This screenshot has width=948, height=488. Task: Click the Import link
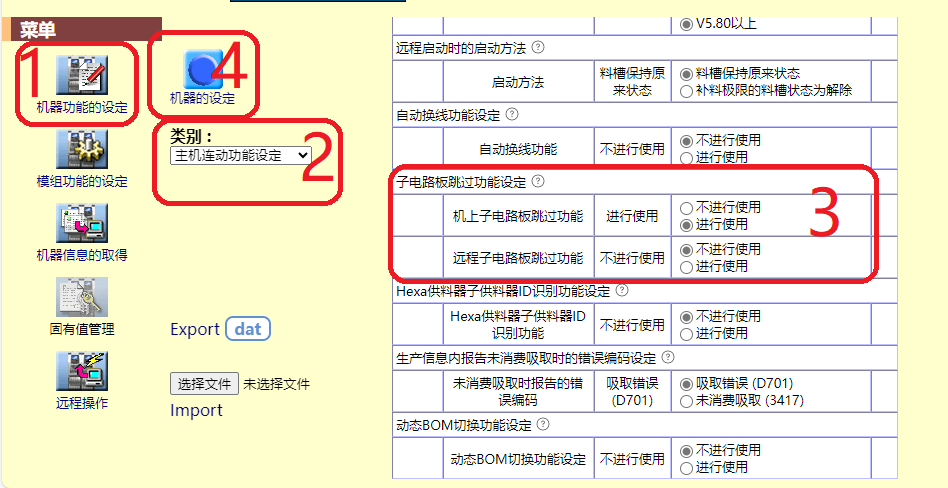(x=196, y=410)
